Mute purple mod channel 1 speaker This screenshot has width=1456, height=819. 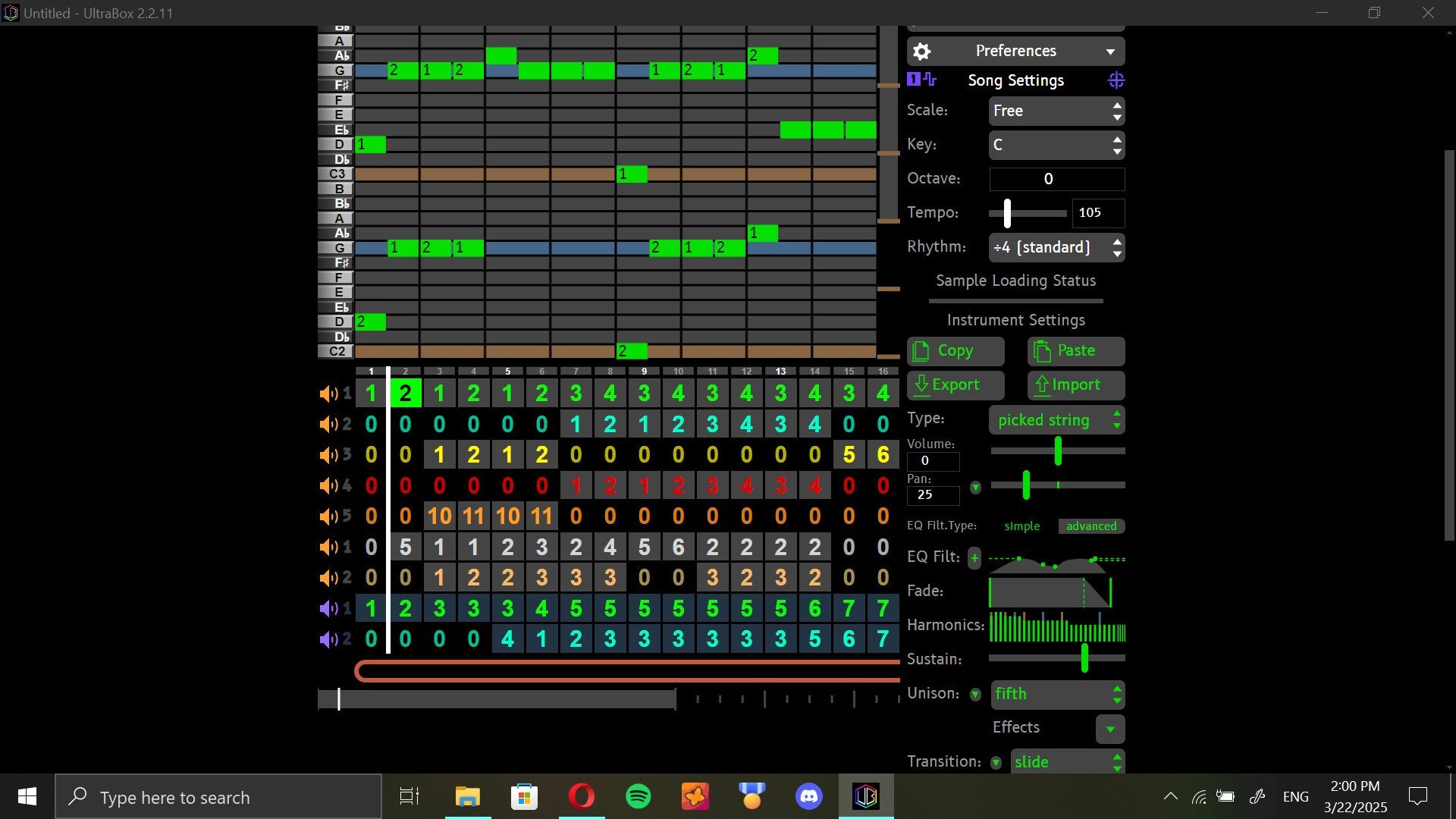point(328,608)
